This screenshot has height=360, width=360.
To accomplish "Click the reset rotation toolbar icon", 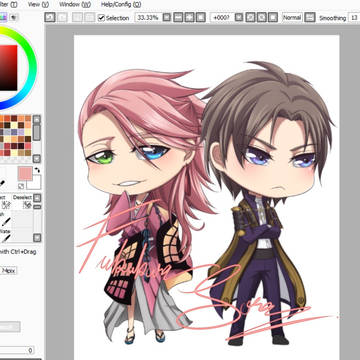I will (273, 17).
